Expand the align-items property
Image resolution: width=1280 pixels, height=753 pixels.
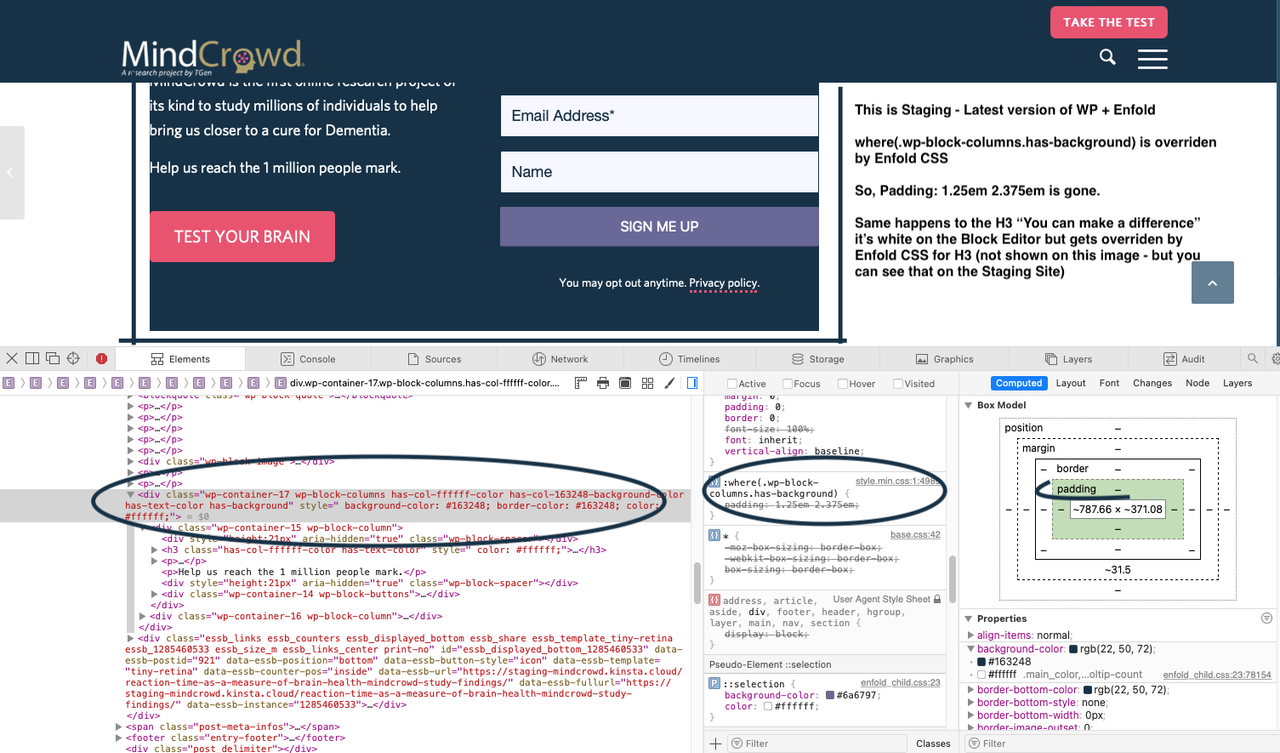(971, 634)
